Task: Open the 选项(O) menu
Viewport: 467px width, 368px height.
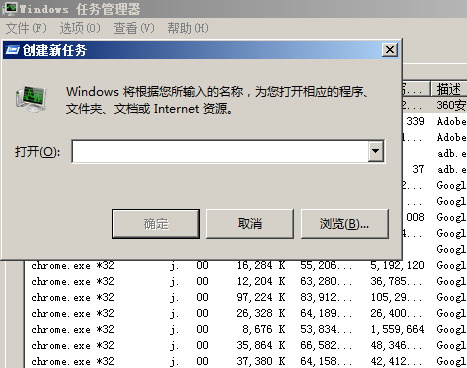Action: [x=80, y=28]
